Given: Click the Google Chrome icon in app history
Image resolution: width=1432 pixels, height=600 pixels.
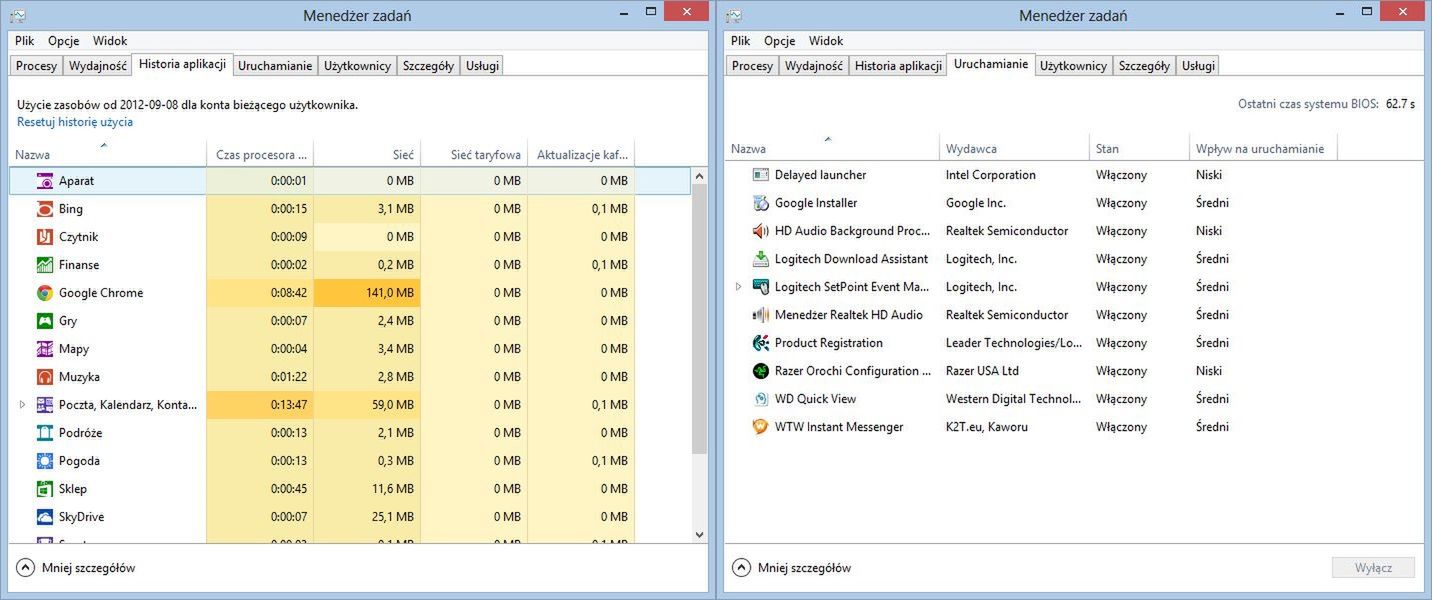Looking at the screenshot, I should point(44,293).
